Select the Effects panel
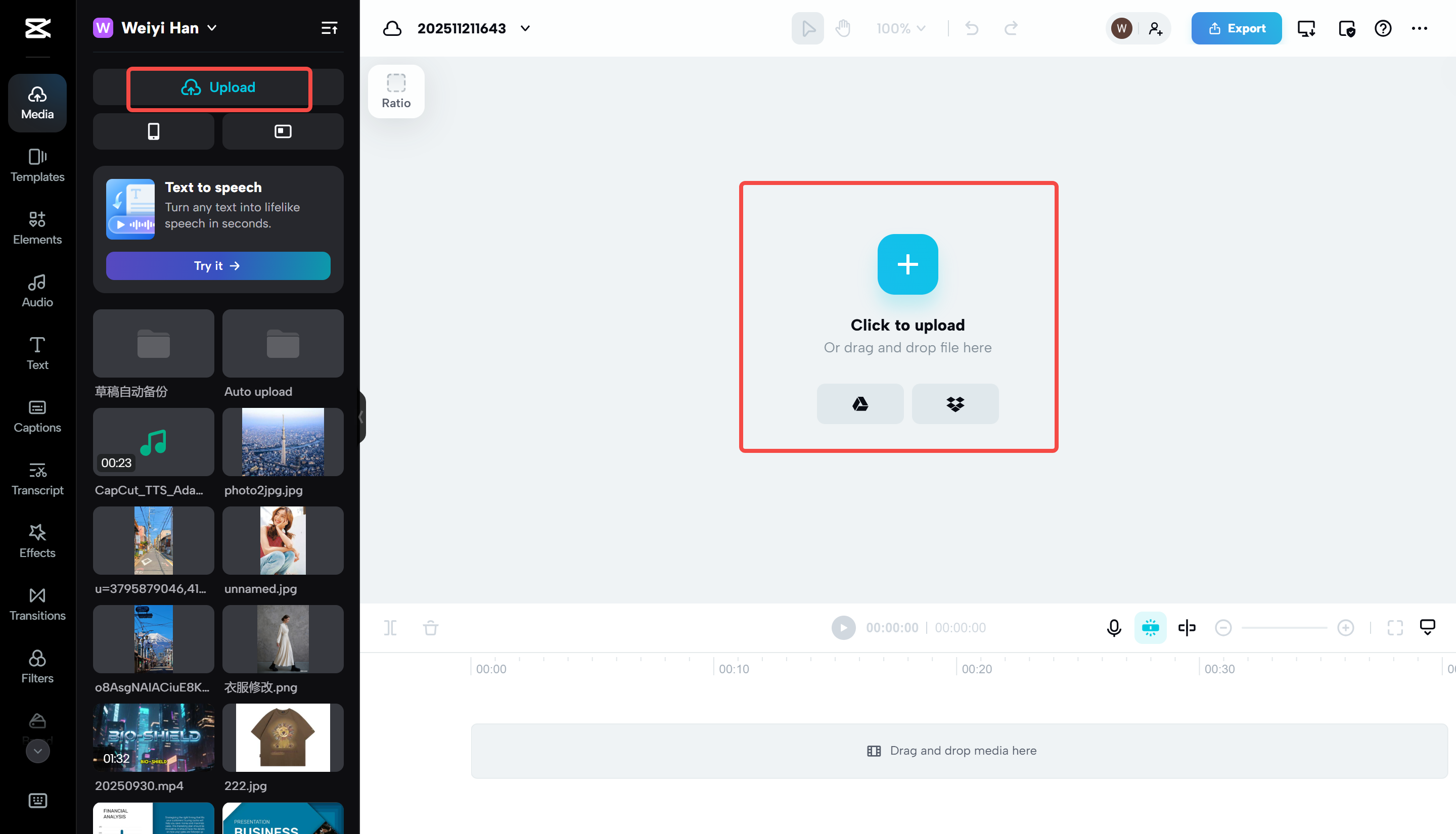1456x834 pixels. click(x=37, y=541)
